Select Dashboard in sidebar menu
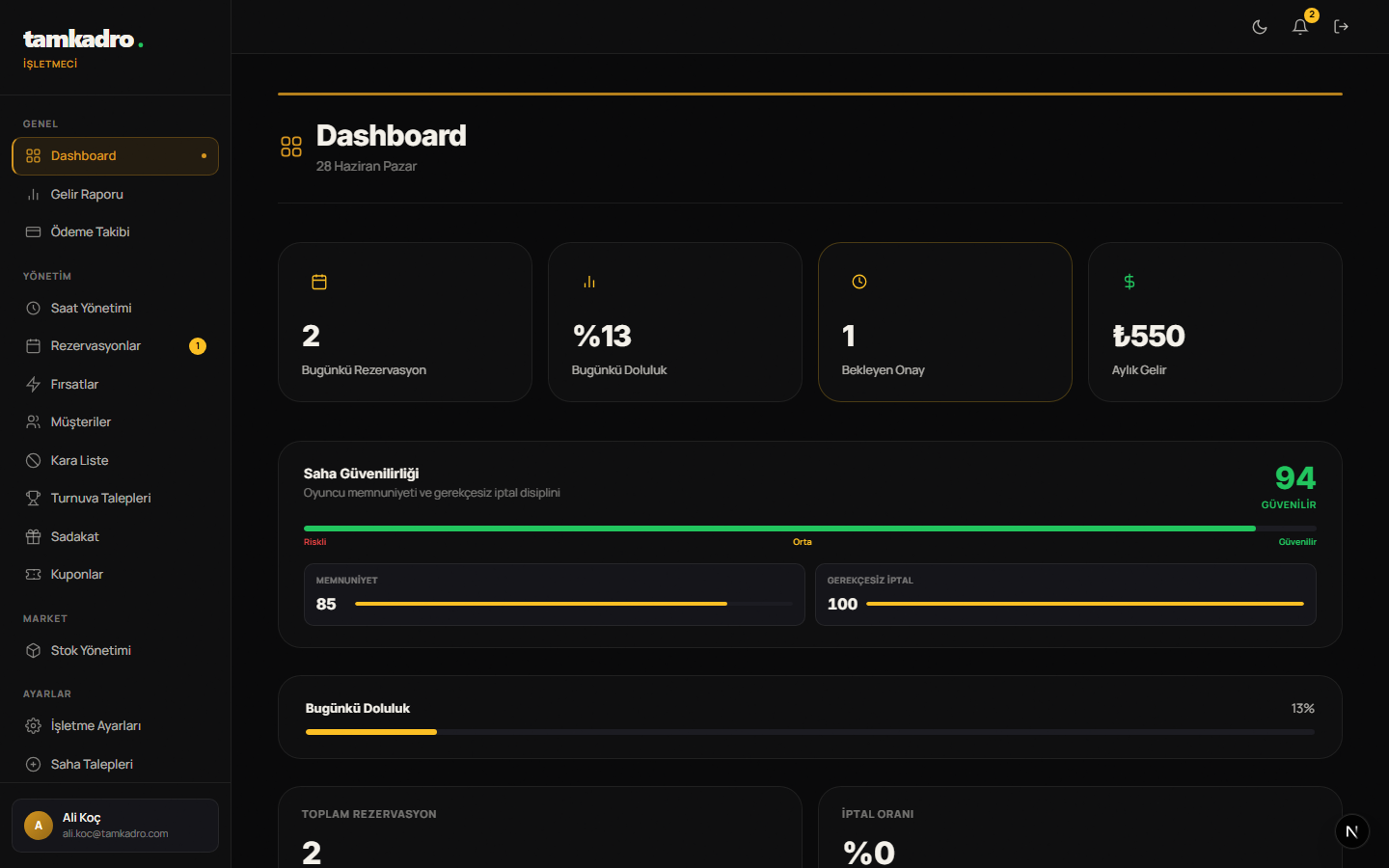Viewport: 1389px width, 868px height. point(115,156)
